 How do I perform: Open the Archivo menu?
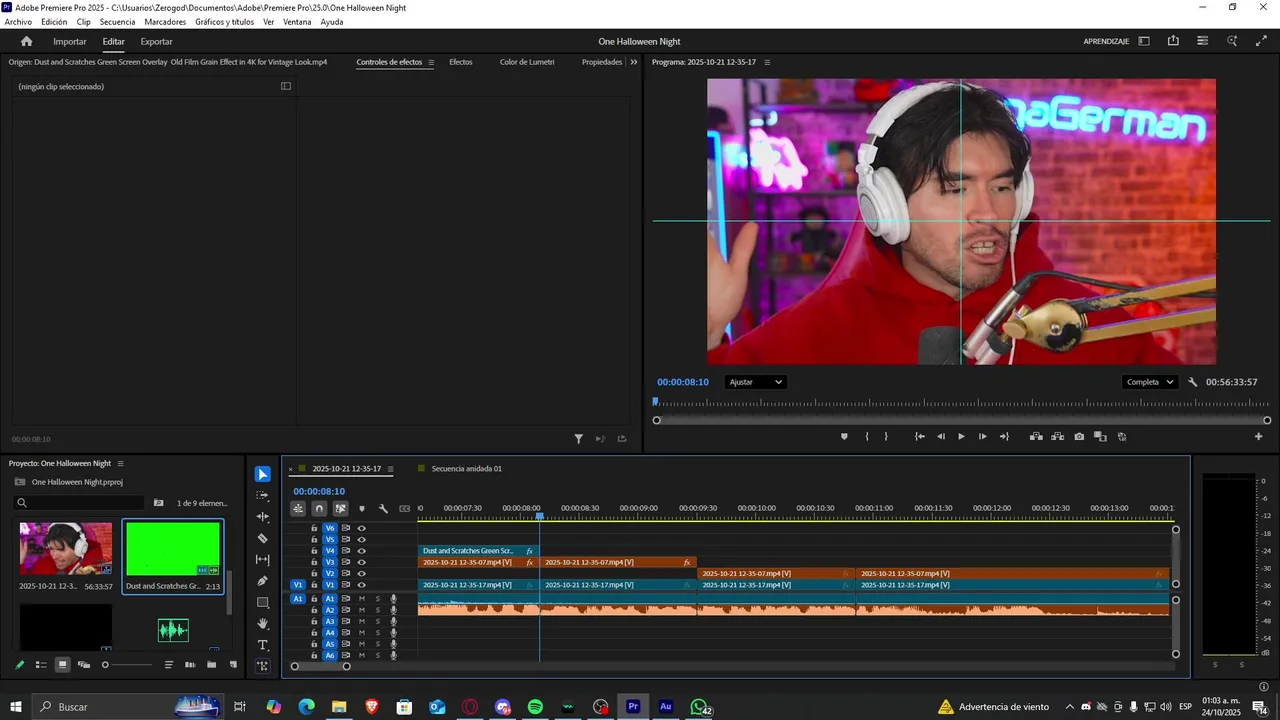tap(18, 22)
